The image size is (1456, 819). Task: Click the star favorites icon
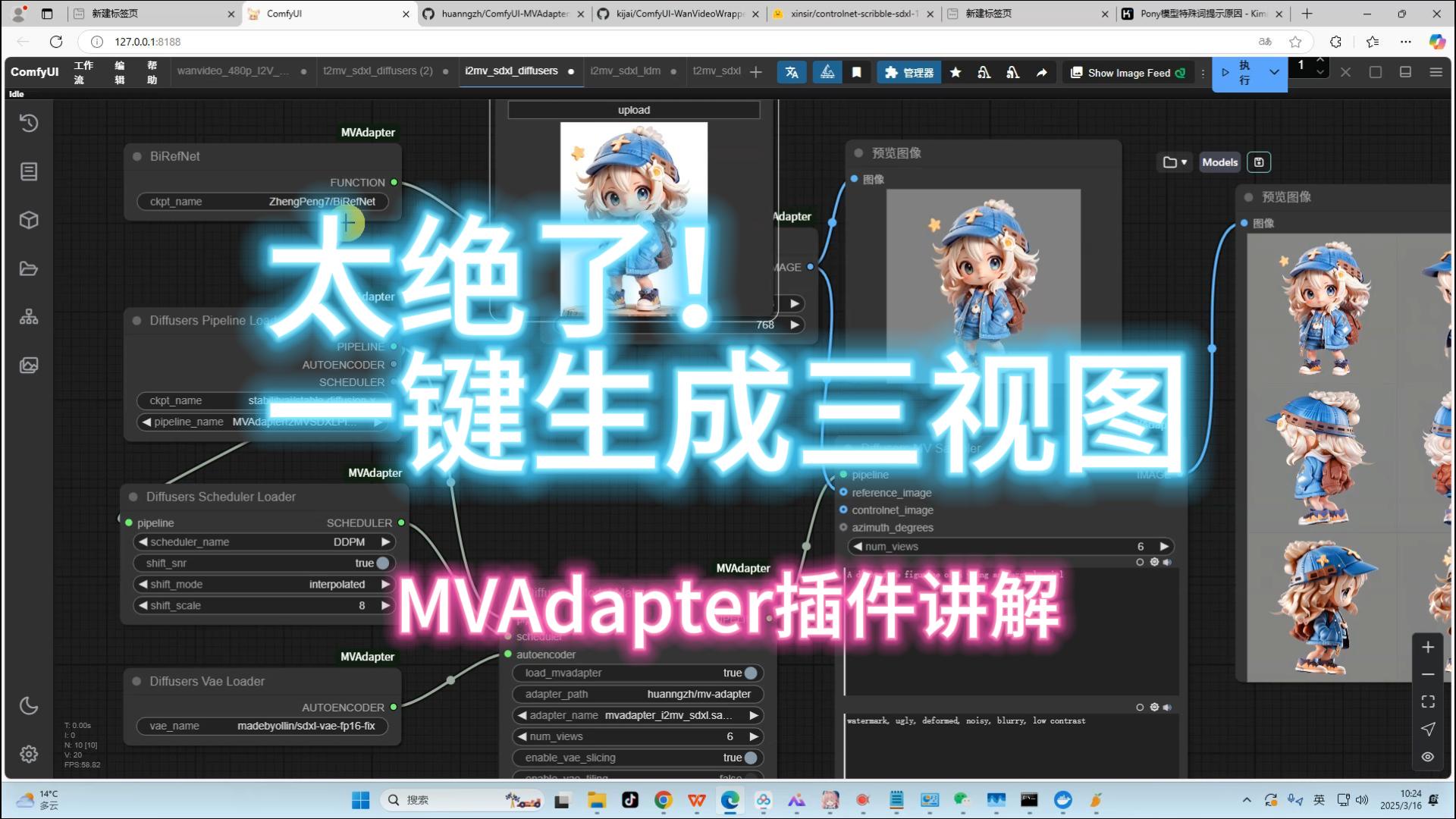pos(955,72)
